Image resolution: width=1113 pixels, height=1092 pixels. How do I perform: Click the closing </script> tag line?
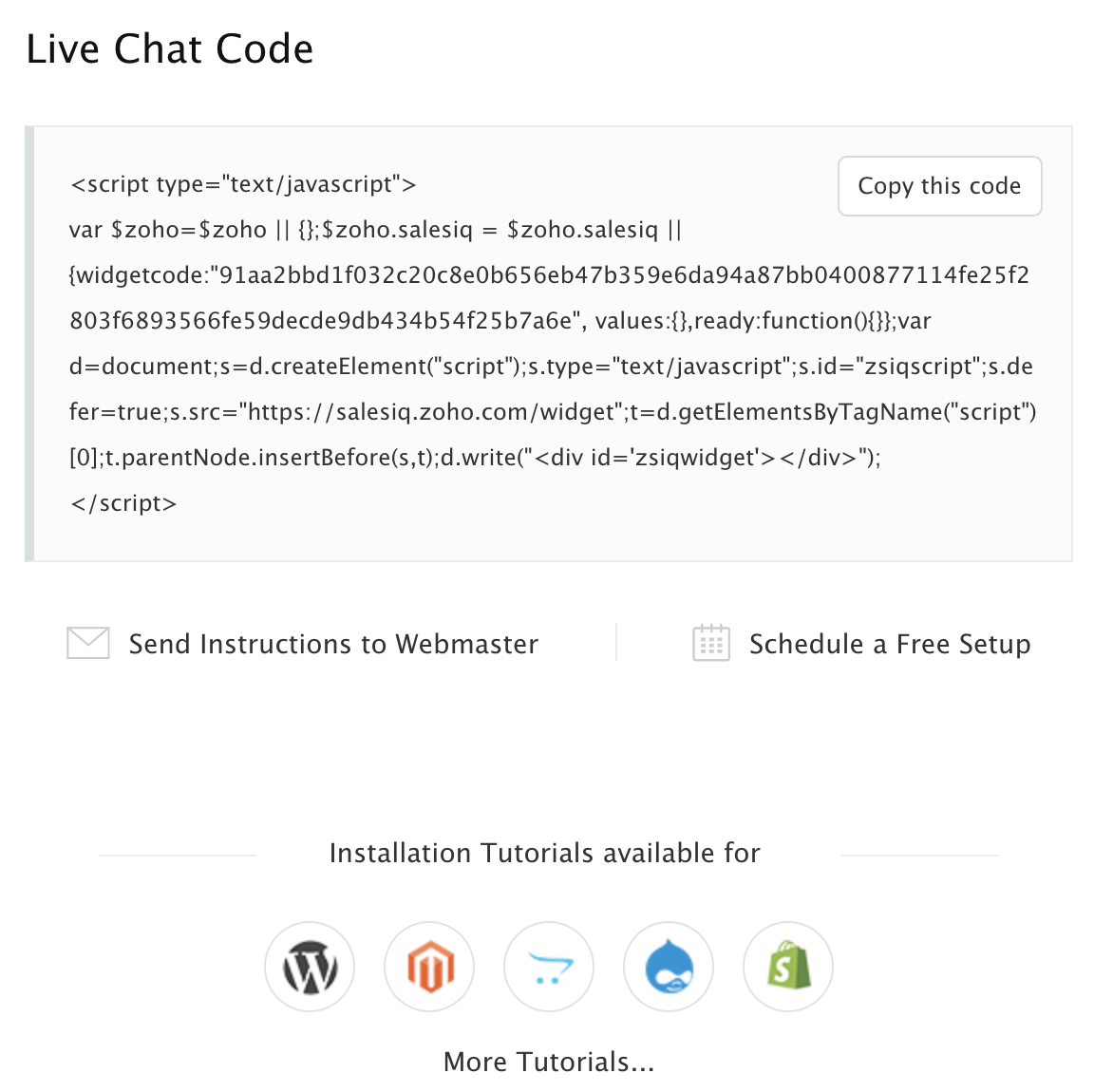(123, 503)
